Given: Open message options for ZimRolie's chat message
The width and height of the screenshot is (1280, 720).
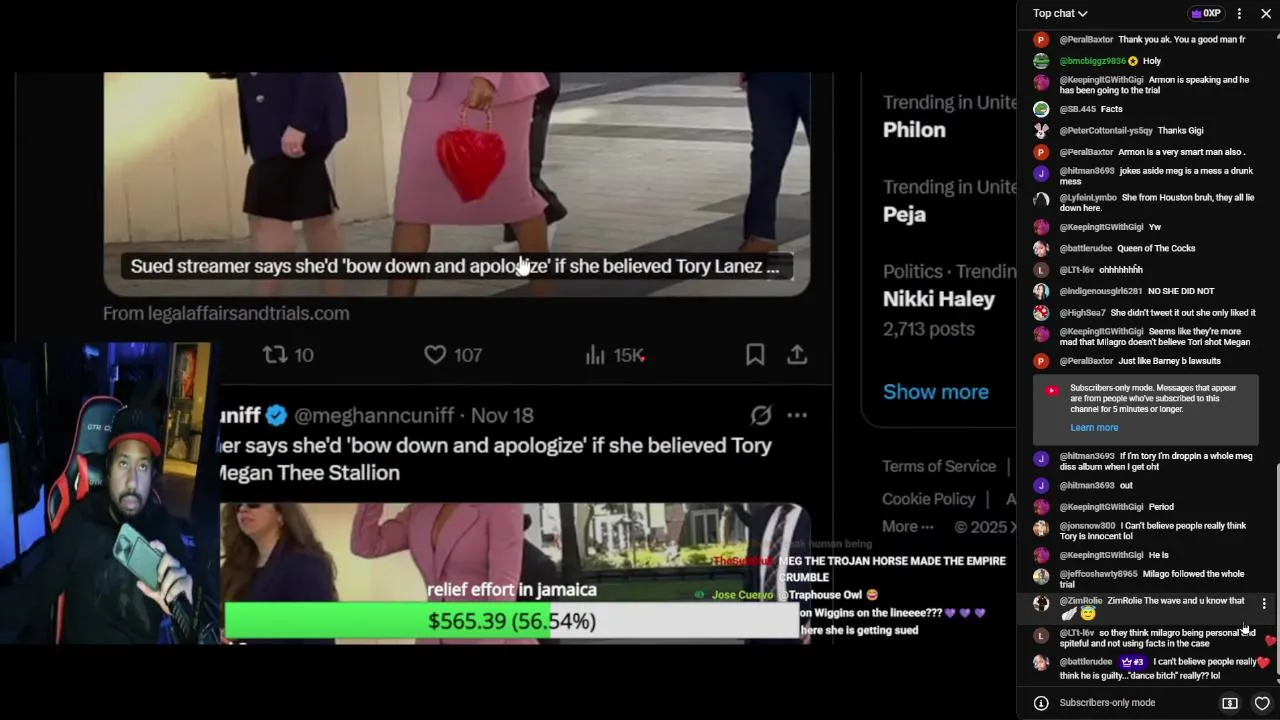Looking at the screenshot, I should pyautogui.click(x=1264, y=604).
